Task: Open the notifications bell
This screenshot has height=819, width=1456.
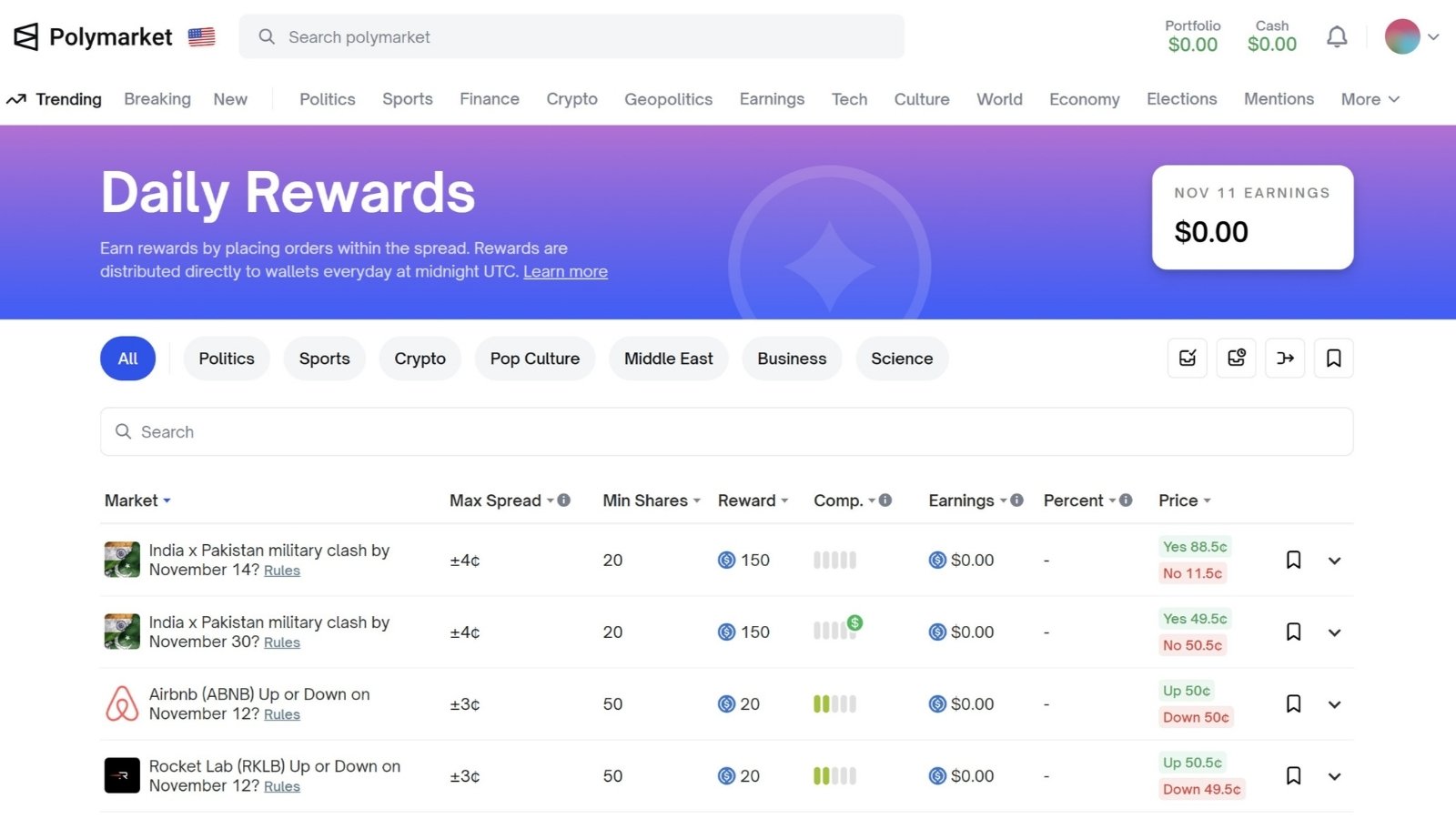Action: [x=1336, y=37]
